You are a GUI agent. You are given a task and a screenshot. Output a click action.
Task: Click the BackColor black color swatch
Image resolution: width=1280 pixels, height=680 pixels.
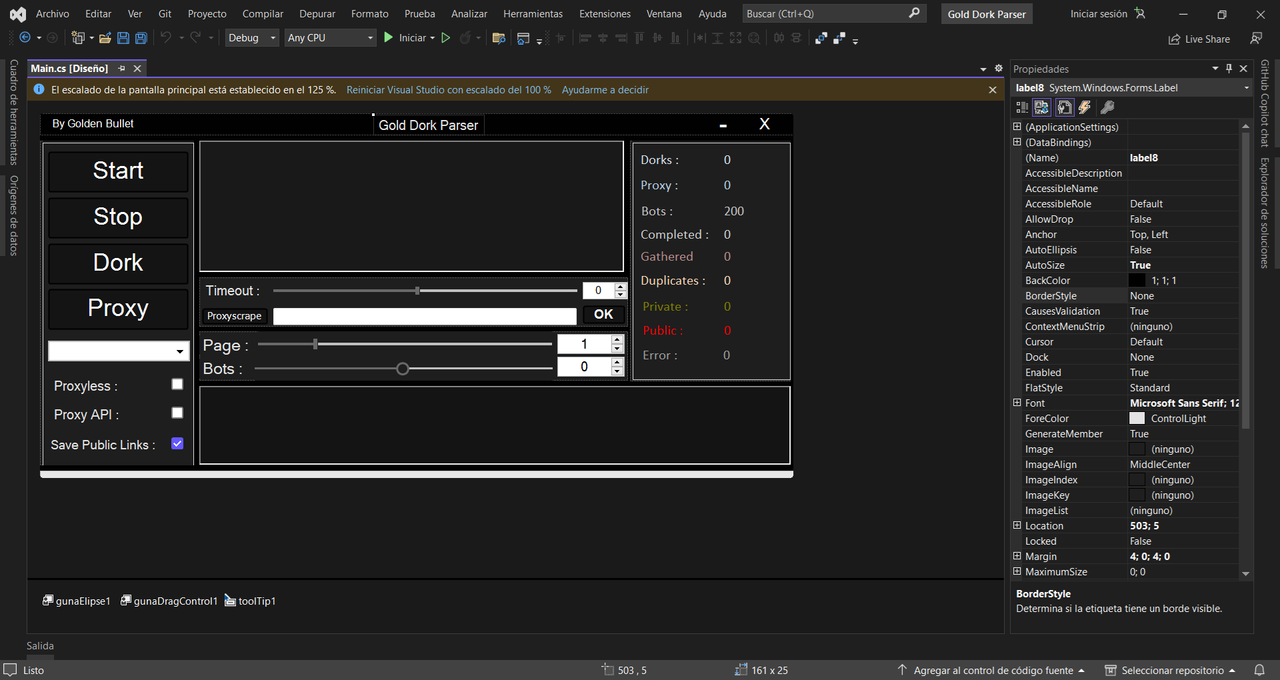[1137, 280]
